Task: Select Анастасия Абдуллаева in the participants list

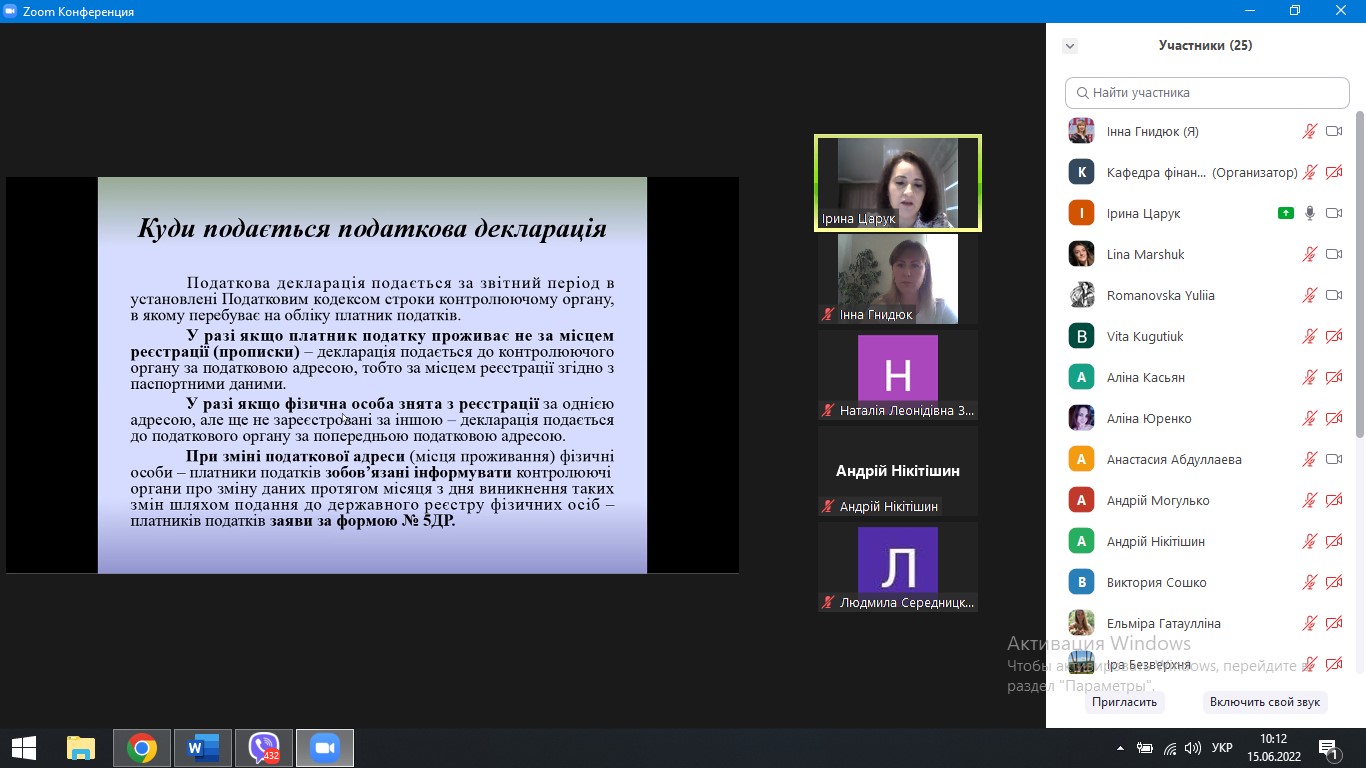Action: (1173, 459)
